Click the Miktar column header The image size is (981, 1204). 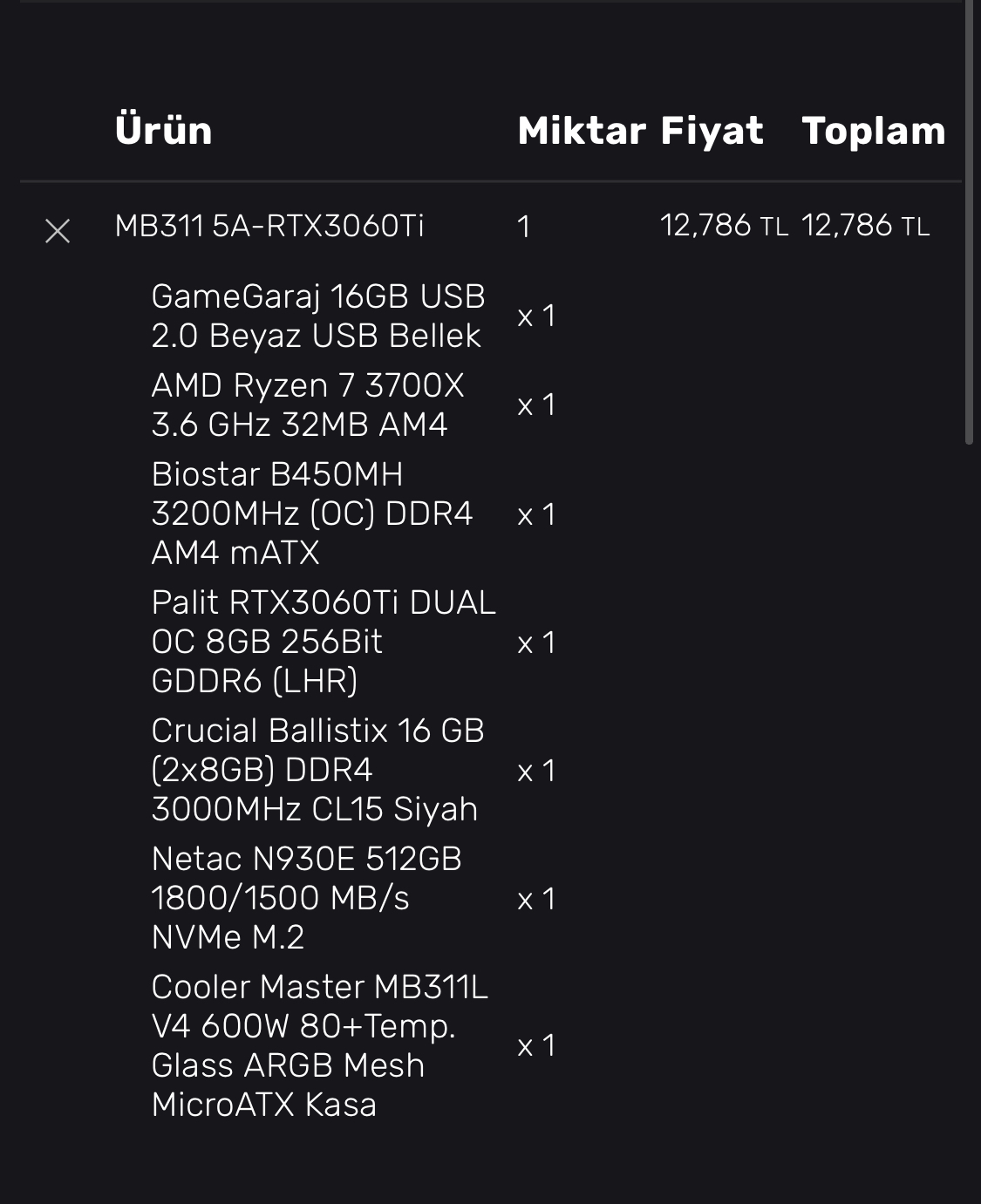coord(582,131)
